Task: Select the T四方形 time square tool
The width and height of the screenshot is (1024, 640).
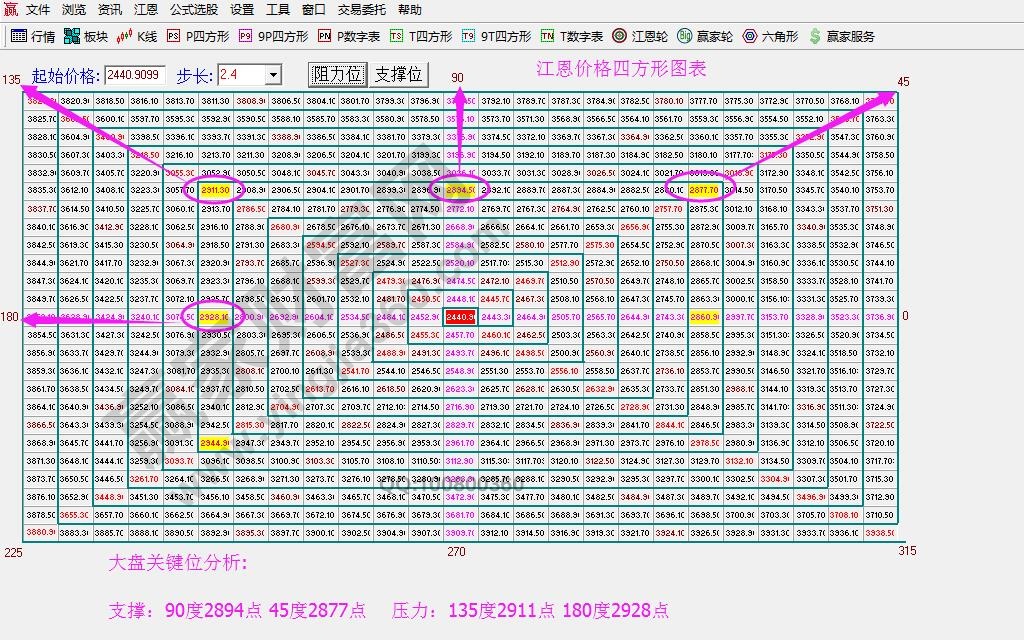Action: click(421, 36)
